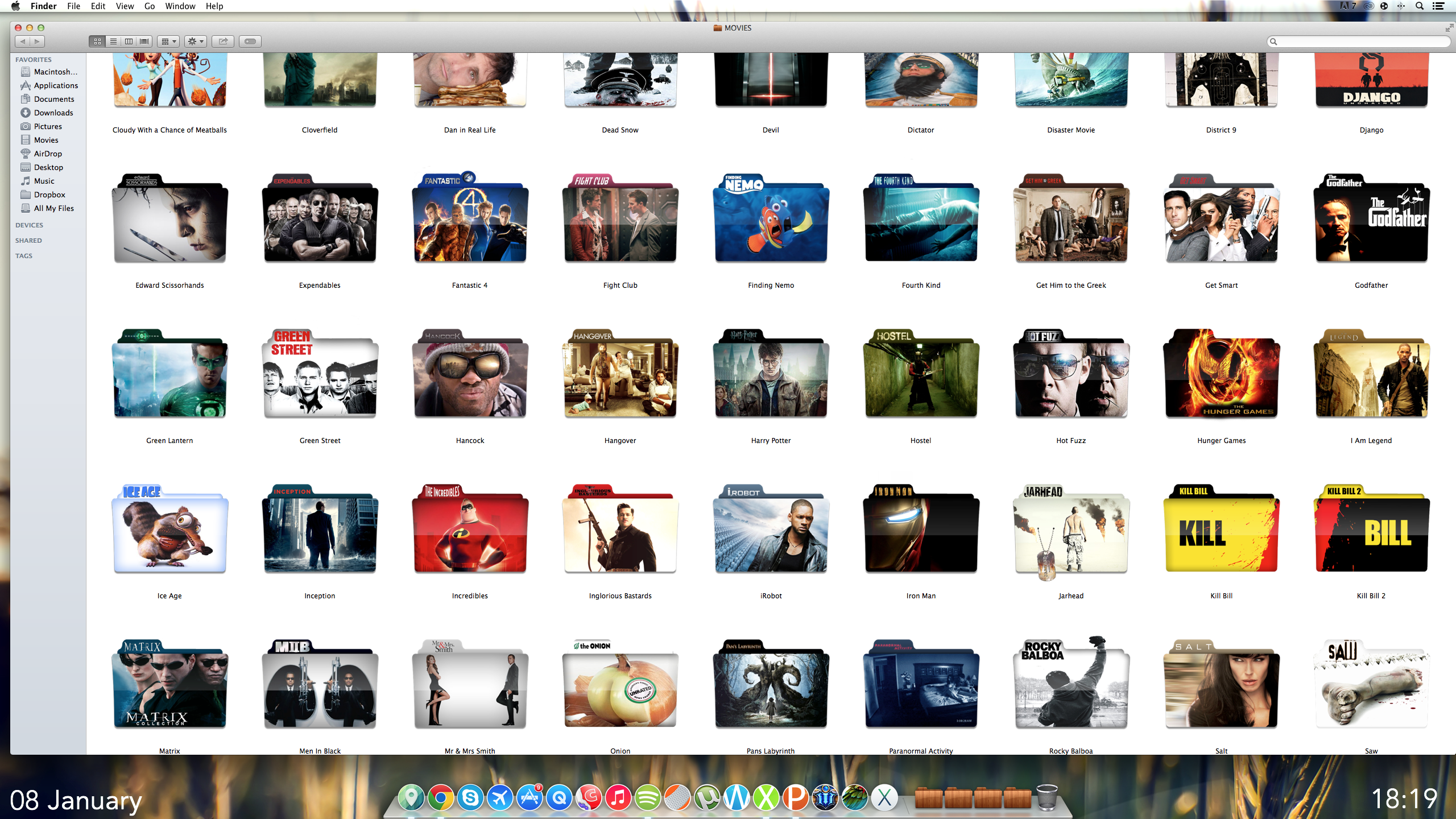
Task: Launch Google Chrome from the Dock
Action: click(x=441, y=798)
